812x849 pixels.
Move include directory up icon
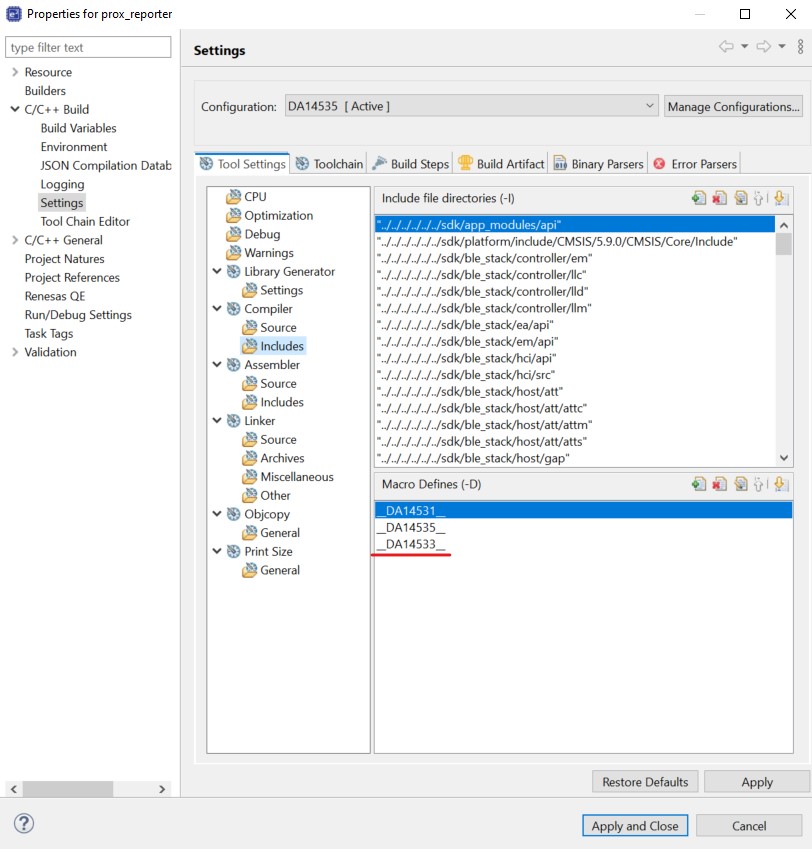coord(760,198)
